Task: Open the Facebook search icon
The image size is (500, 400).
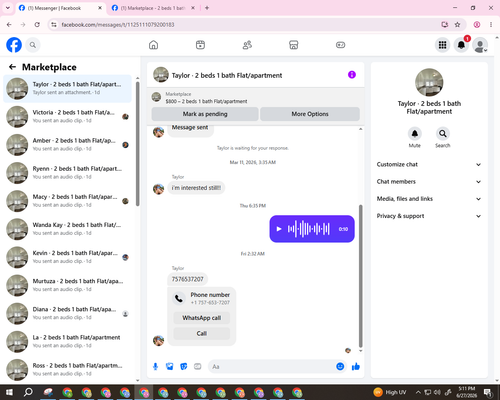Action: tap(33, 45)
